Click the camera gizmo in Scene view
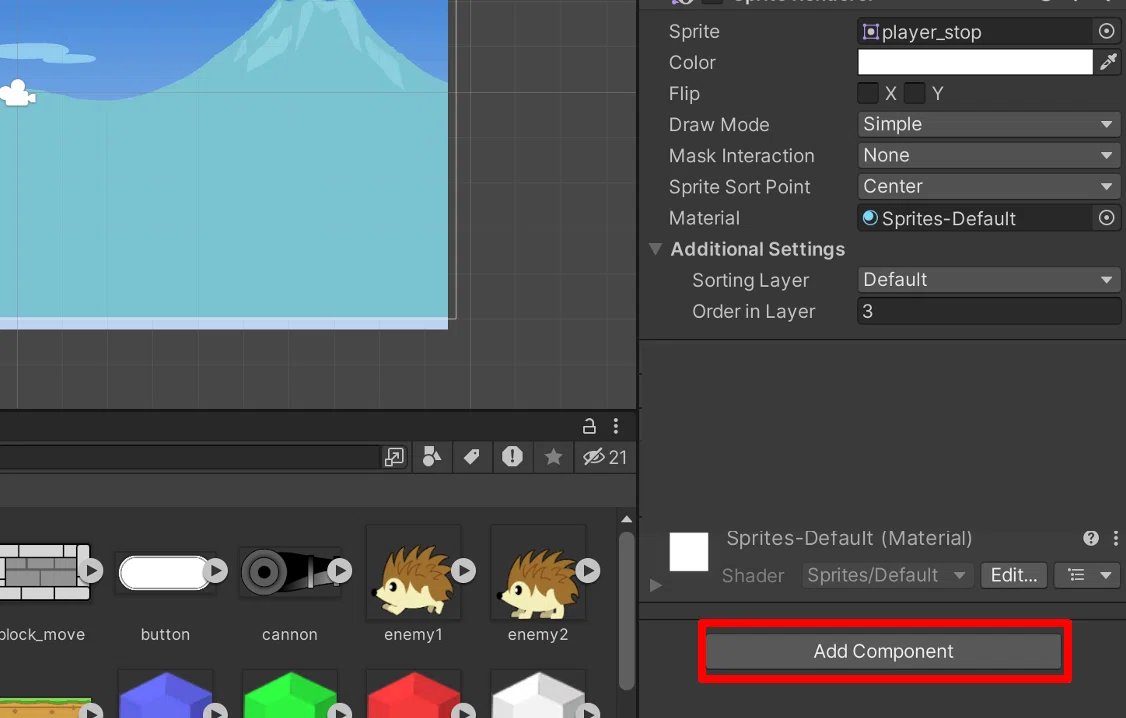Viewport: 1126px width, 718px height. pyautogui.click(x=17, y=93)
